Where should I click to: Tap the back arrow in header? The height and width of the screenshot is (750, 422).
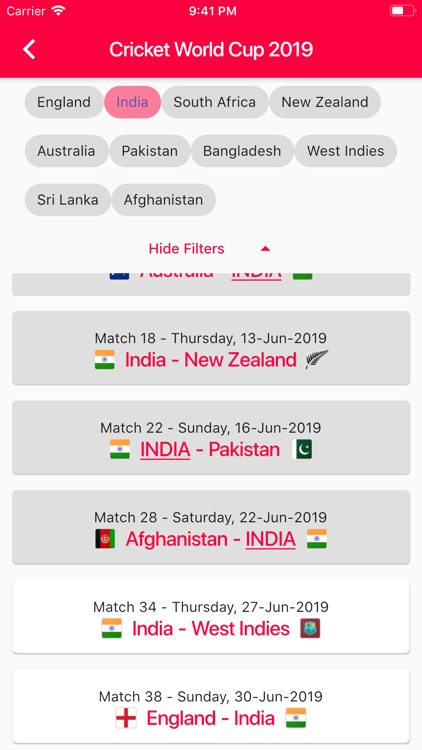29,49
